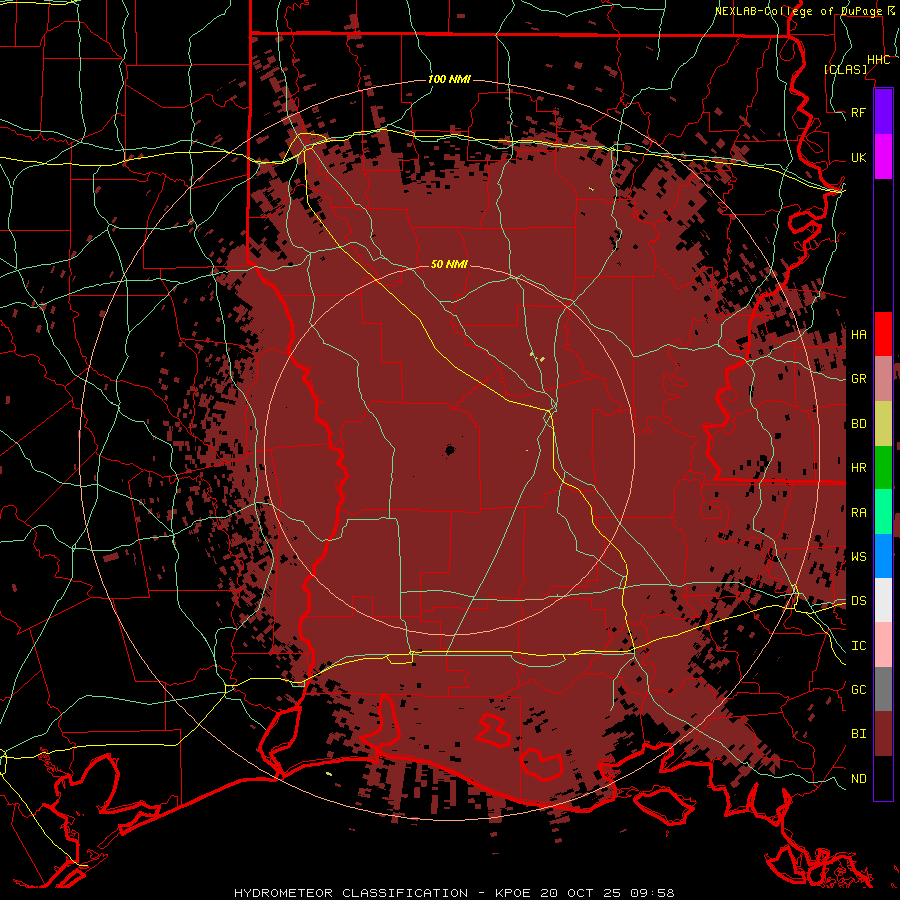Click the RA legend label
900x900 pixels.
pyautogui.click(x=858, y=513)
